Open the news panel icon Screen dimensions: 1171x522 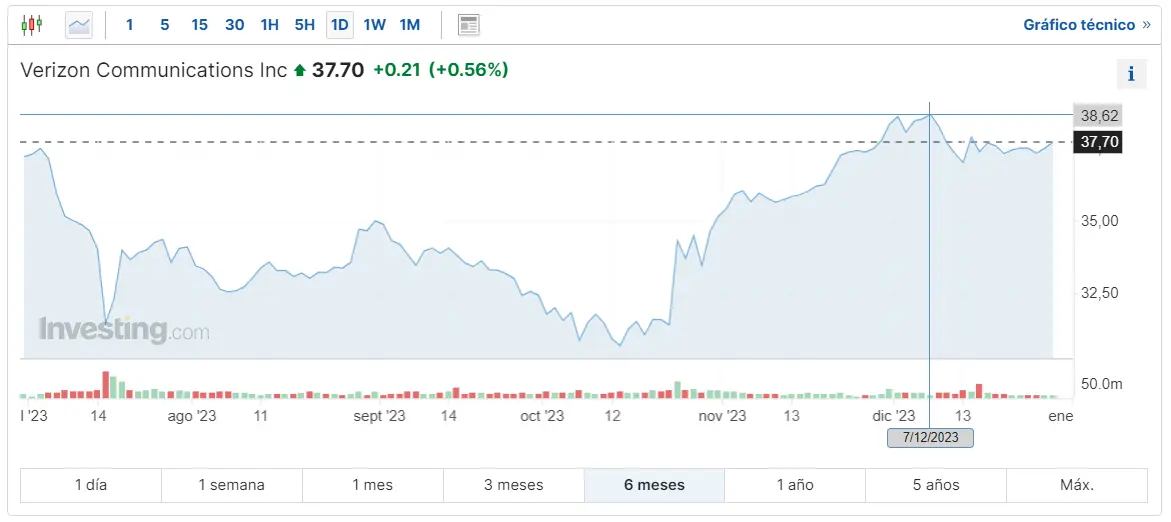[x=468, y=24]
